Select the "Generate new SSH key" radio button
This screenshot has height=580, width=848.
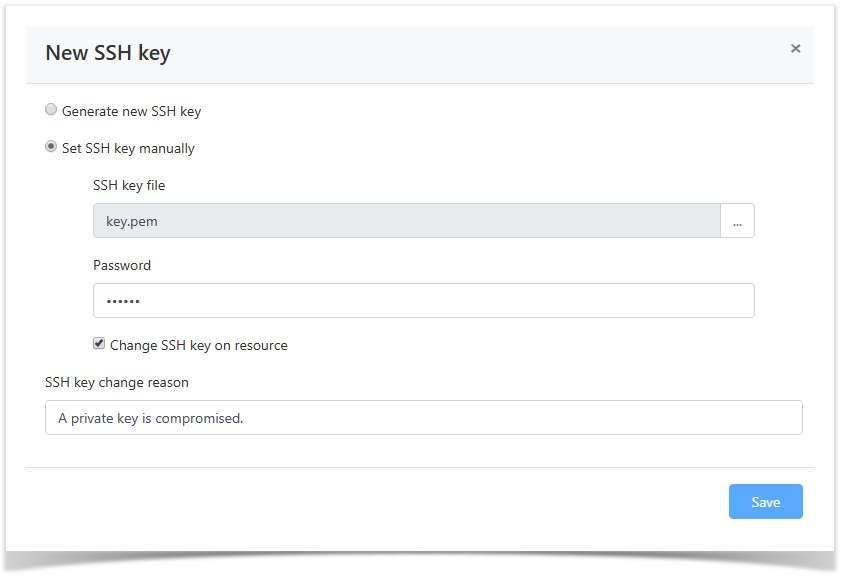(x=51, y=110)
